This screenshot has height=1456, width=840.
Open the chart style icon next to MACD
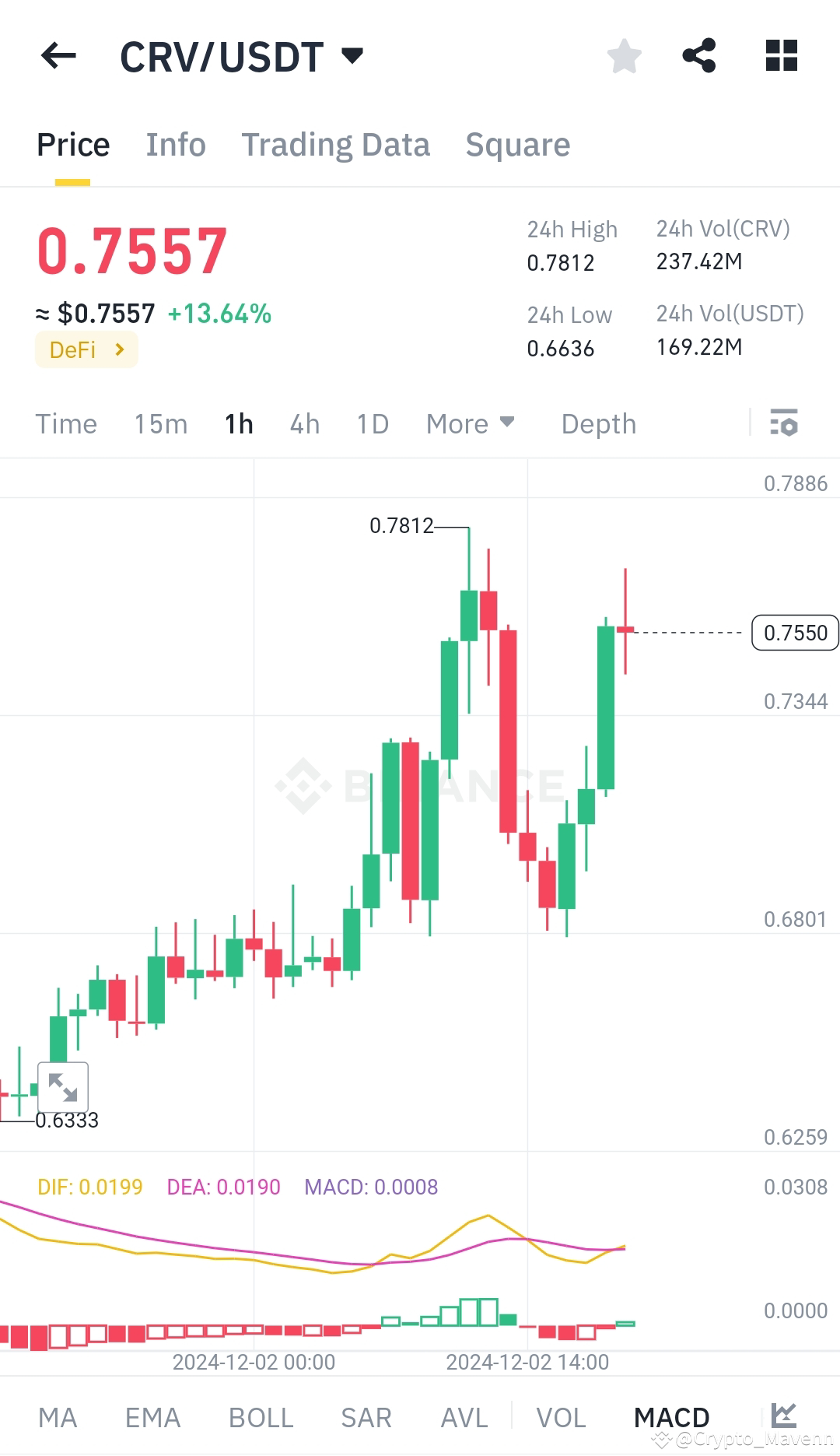coord(784,1416)
